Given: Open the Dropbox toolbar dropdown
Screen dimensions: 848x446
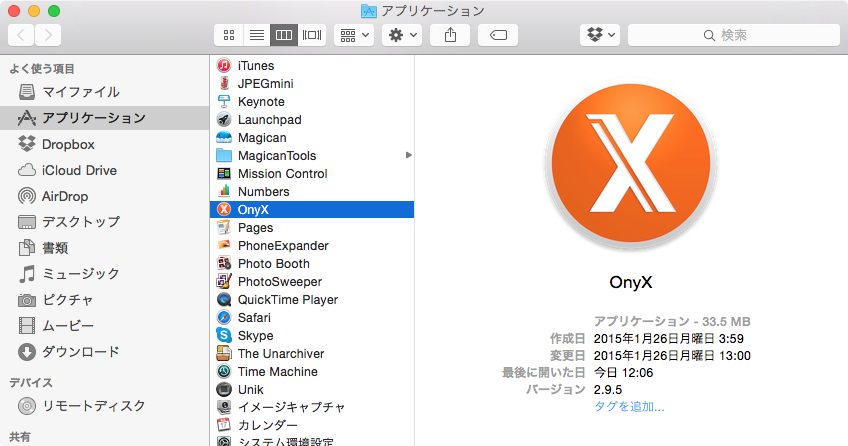Looking at the screenshot, I should coord(600,35).
